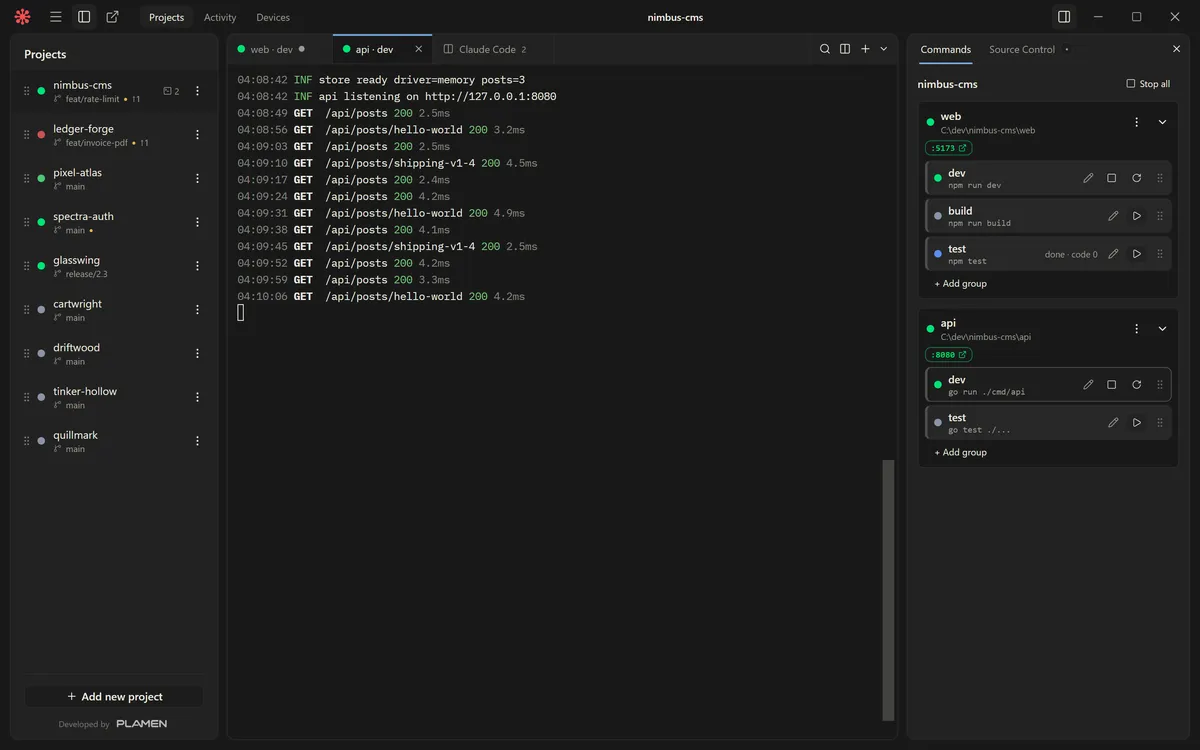Open the terminal tabs dropdown chevron
The image size is (1200, 750).
point(884,49)
